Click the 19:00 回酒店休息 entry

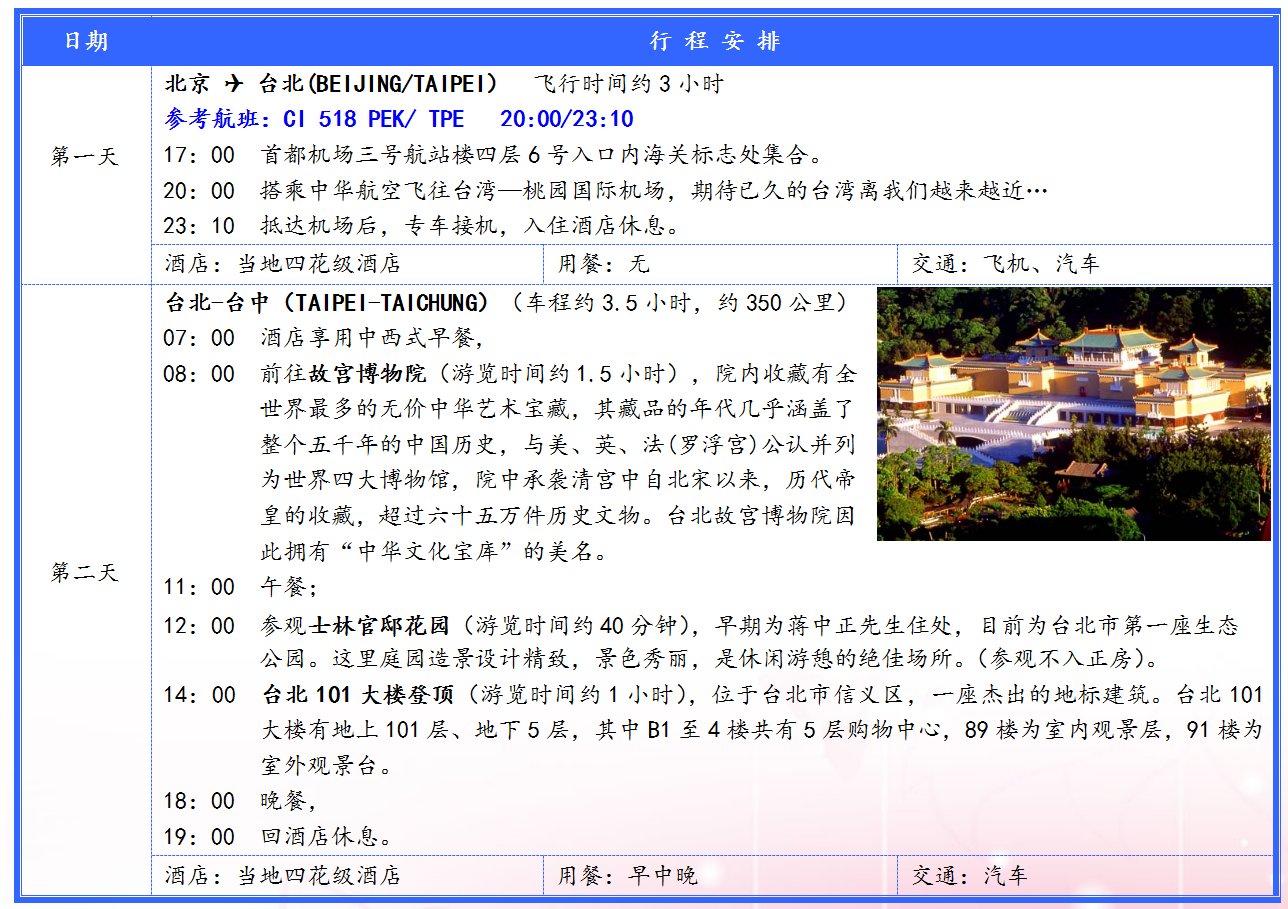point(277,837)
